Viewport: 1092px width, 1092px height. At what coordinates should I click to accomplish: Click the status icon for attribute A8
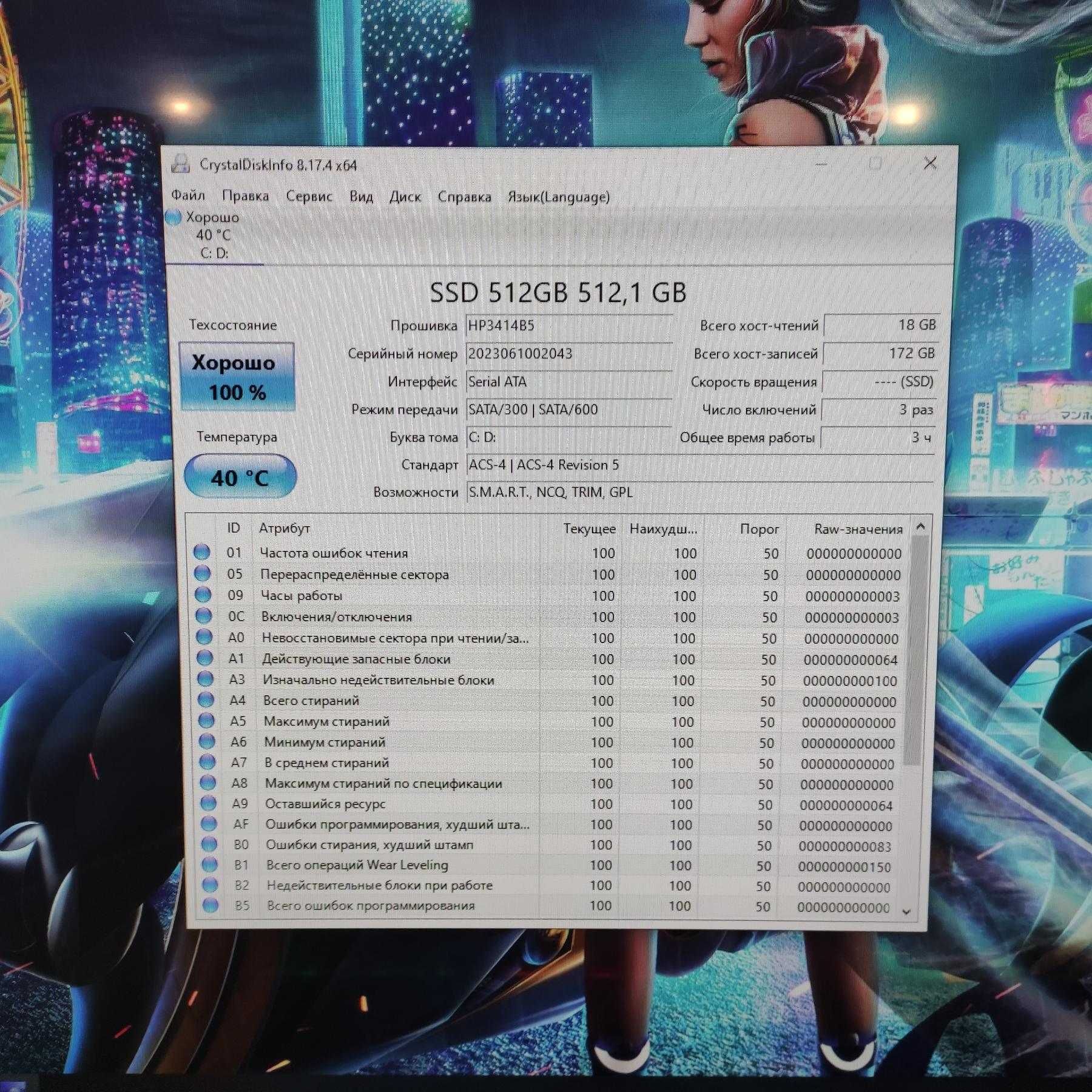point(208,782)
